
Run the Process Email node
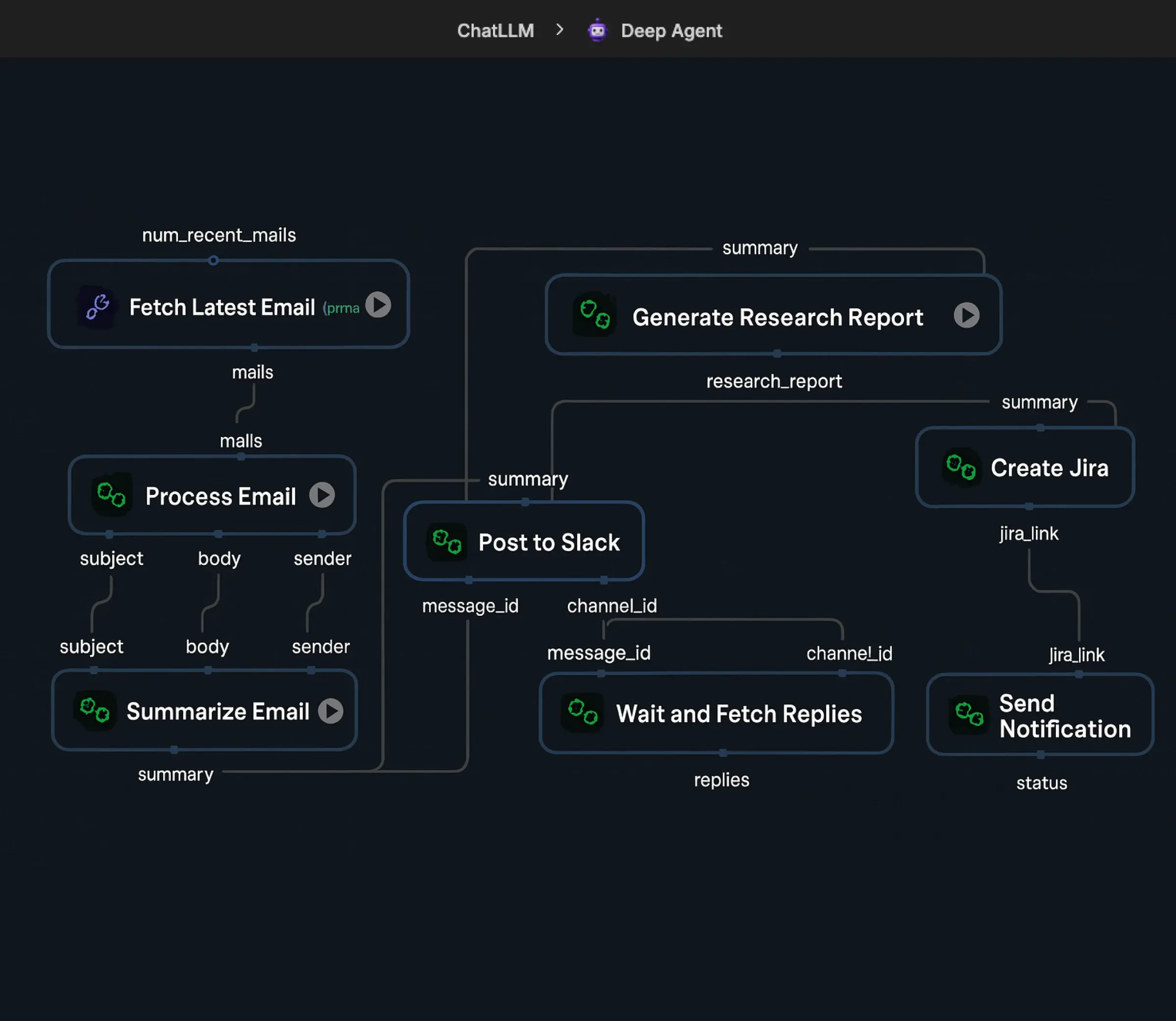pos(322,494)
